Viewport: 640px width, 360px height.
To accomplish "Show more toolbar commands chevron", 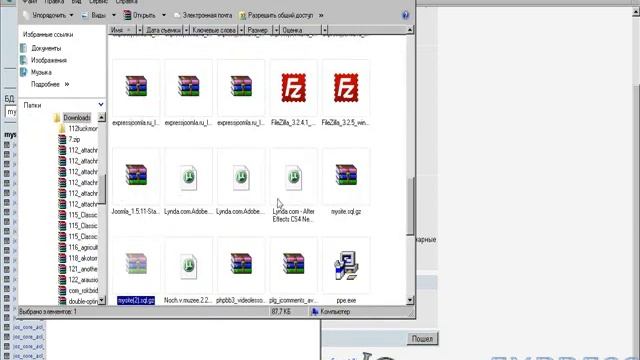I will click(321, 15).
